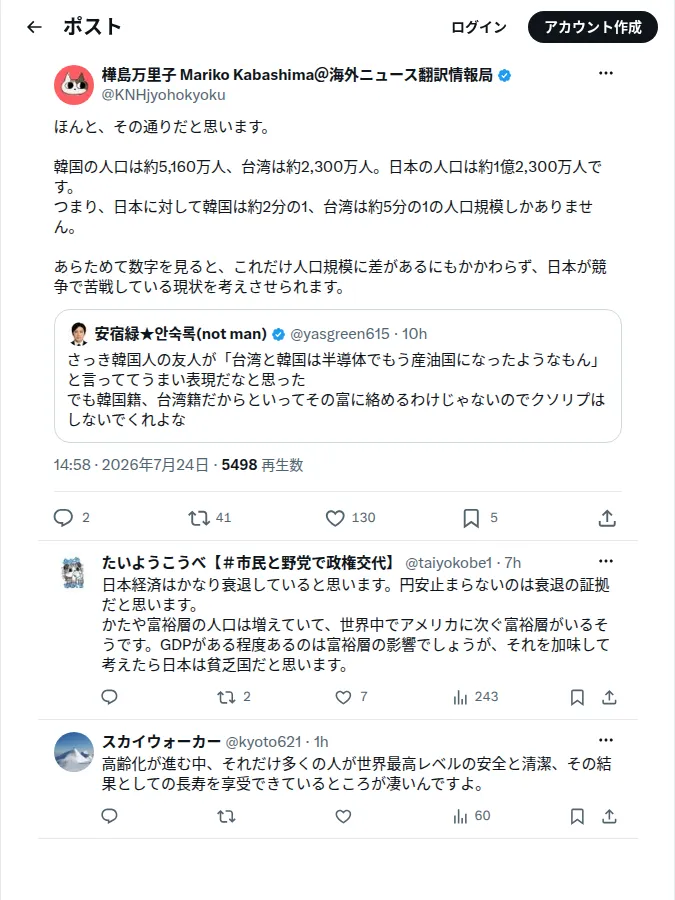Open @KNHjyohokyoku profile handle
This screenshot has height=900, width=675.
point(164,95)
